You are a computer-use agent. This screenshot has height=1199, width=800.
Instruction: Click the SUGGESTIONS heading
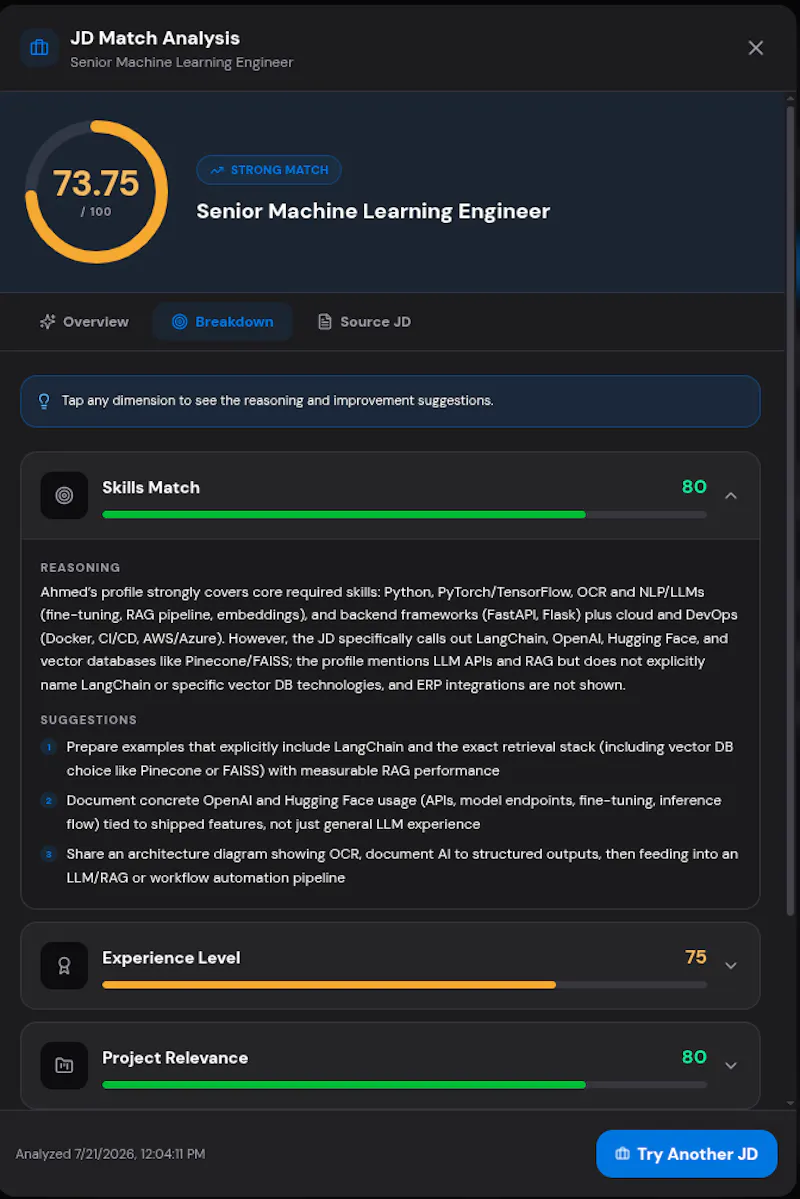click(89, 720)
